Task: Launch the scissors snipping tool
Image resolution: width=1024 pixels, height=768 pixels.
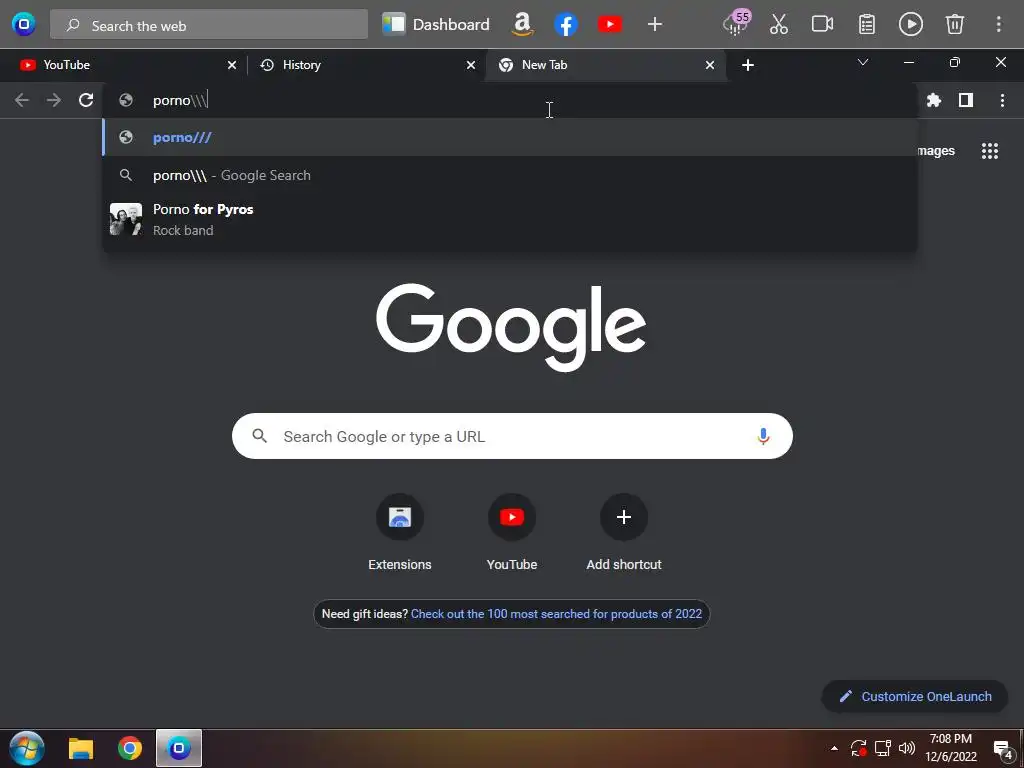Action: tap(778, 25)
